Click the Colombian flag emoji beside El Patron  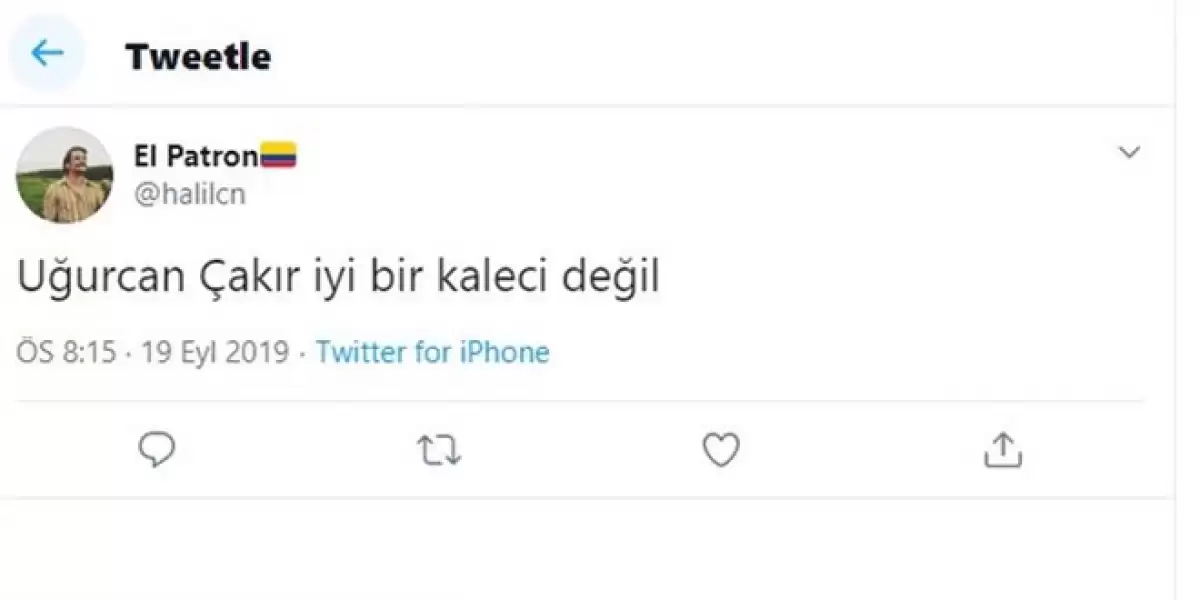278,156
